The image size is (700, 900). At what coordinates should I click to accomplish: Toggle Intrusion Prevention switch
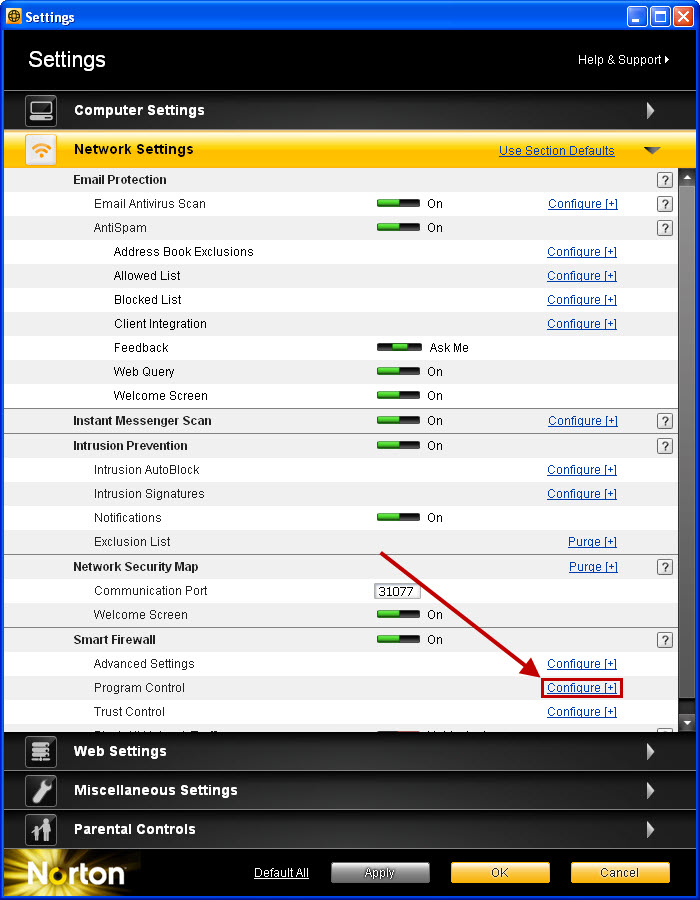pos(398,445)
